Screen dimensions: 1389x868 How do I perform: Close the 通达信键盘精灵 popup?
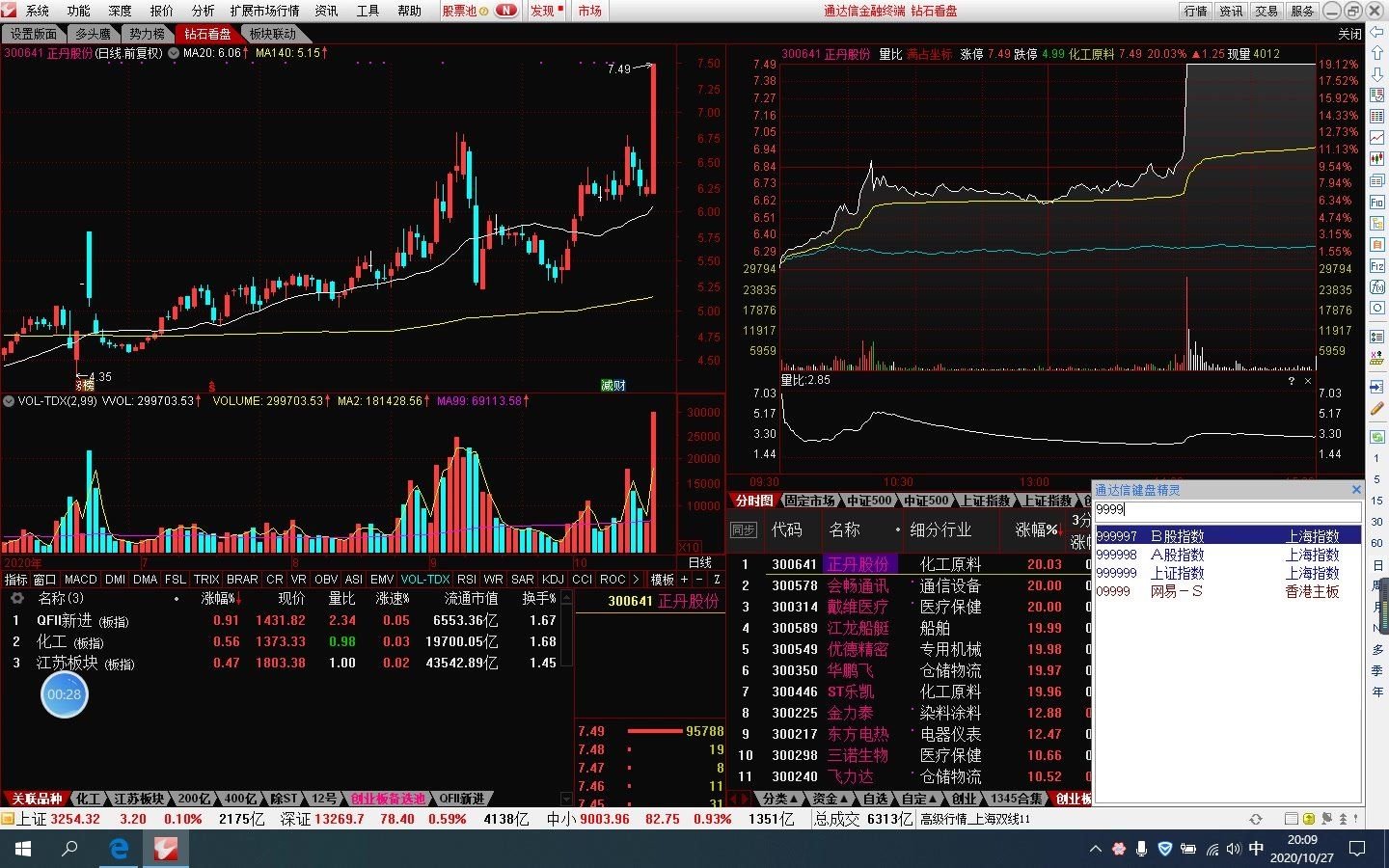tap(1355, 490)
